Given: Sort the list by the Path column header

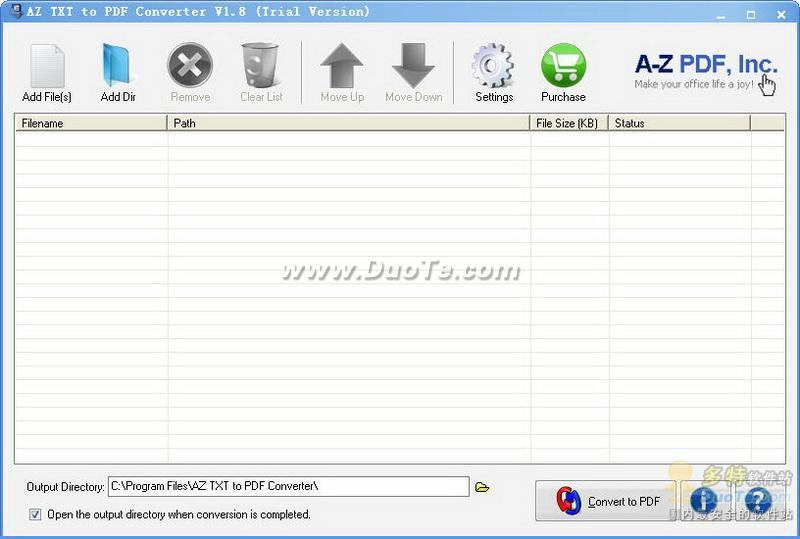Looking at the screenshot, I should [x=348, y=123].
